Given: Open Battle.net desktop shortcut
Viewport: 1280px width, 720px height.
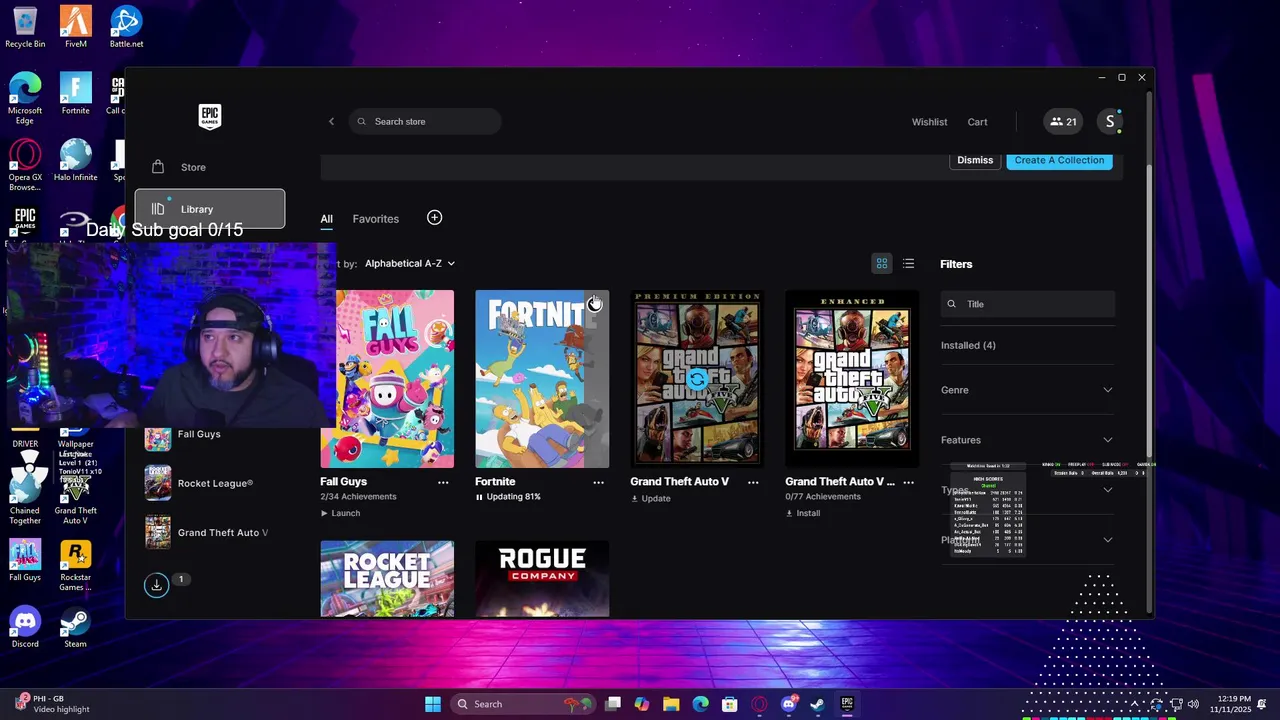Looking at the screenshot, I should (x=126, y=27).
